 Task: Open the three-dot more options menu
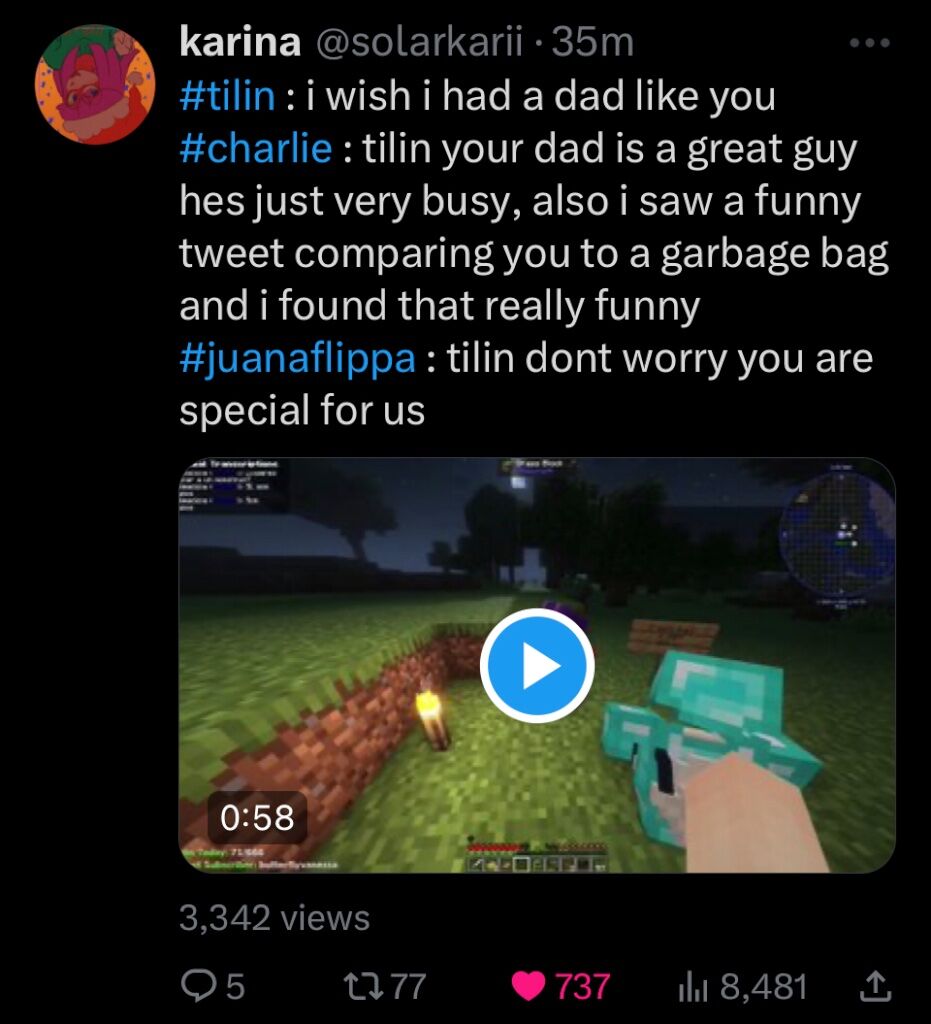pyautogui.click(x=870, y=43)
